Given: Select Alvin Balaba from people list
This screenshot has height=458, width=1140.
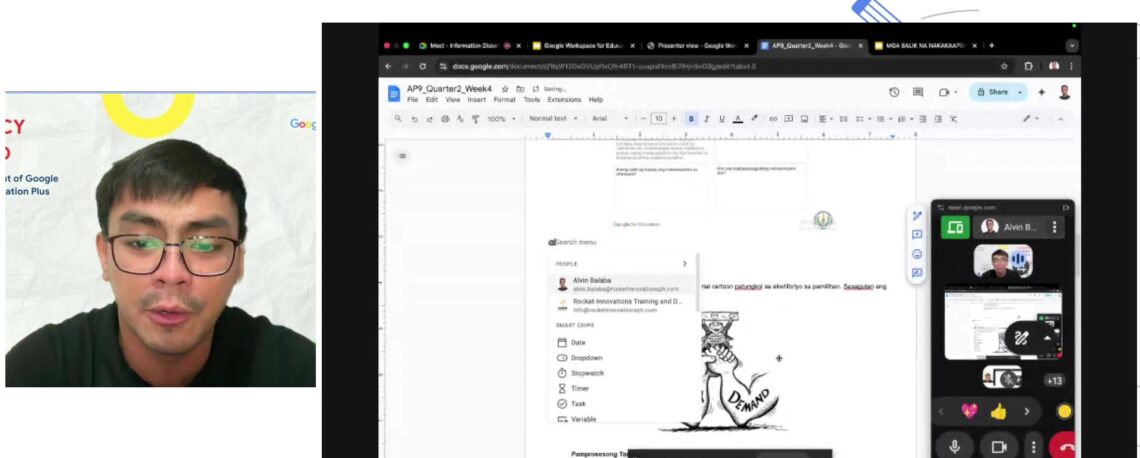Looking at the screenshot, I should [622, 284].
